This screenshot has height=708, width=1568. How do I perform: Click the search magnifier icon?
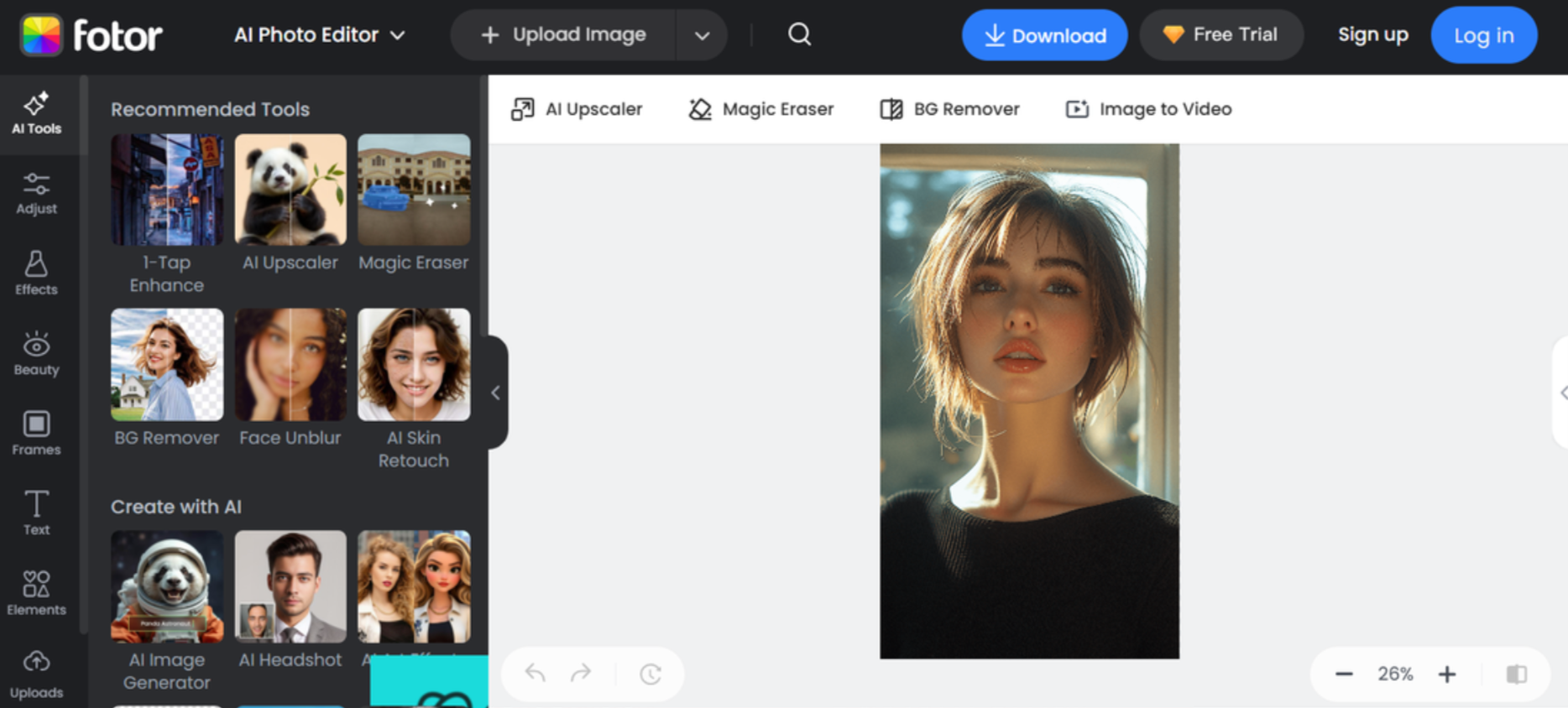pos(799,34)
